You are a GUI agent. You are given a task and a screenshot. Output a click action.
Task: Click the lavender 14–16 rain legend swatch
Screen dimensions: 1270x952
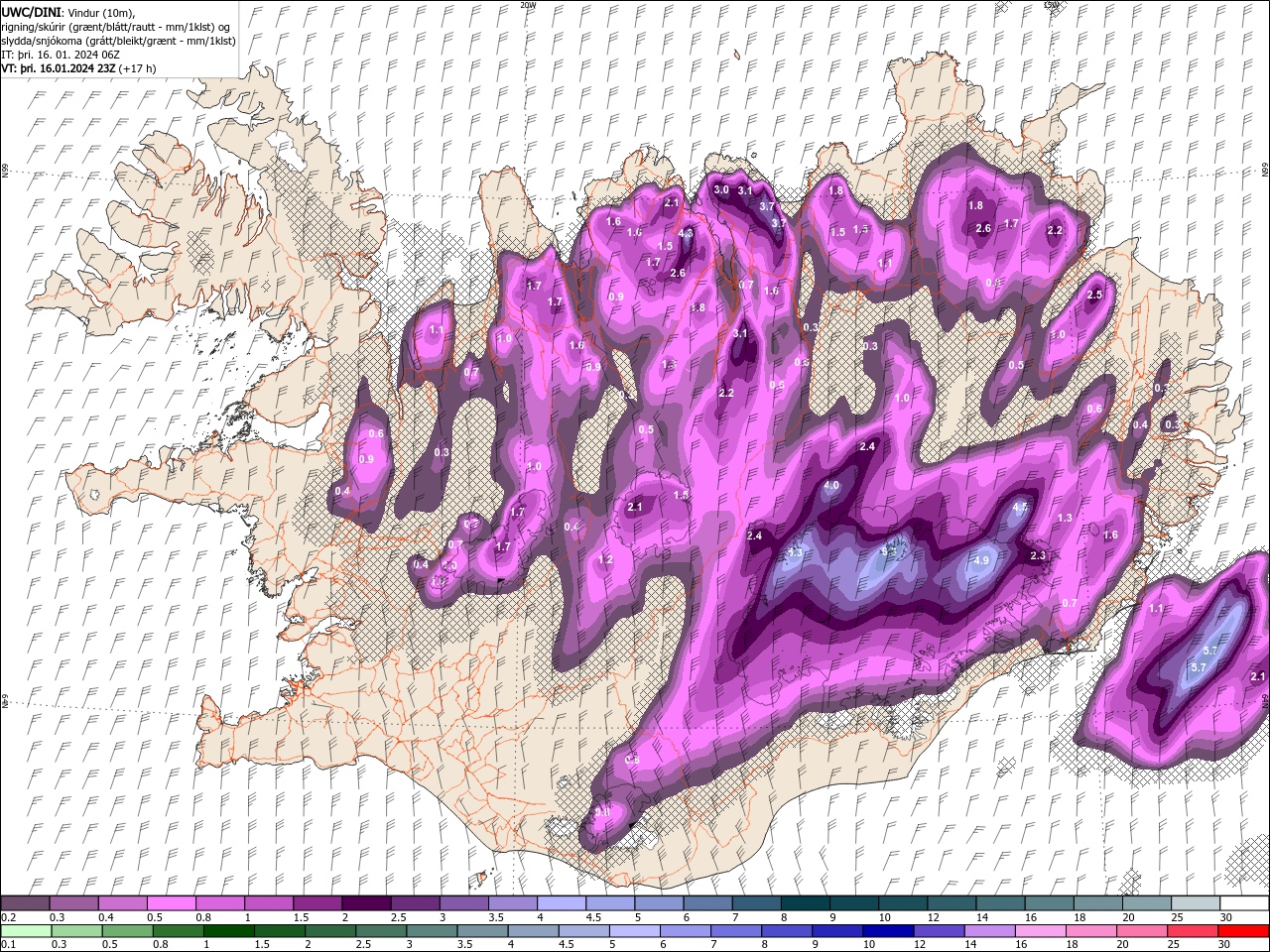click(x=989, y=931)
